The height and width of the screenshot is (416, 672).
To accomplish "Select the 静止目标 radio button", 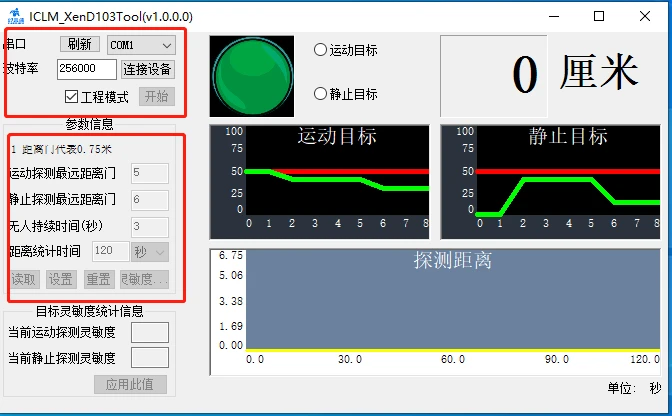I will (320, 93).
